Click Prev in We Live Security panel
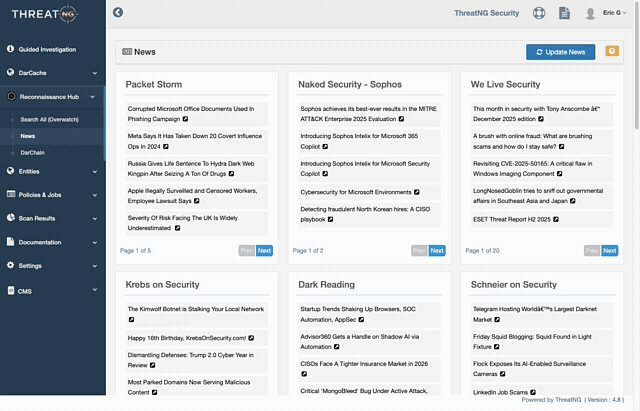 pyautogui.click(x=592, y=251)
